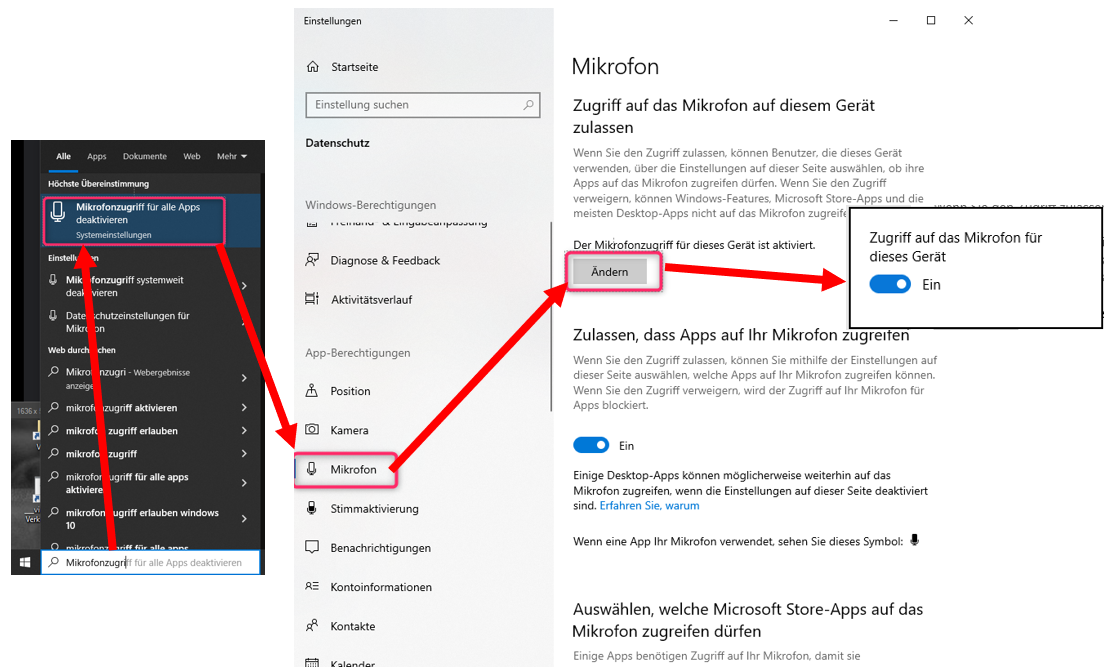Open Stimmaktivierung settings page
The image size is (1104, 670).
374,508
